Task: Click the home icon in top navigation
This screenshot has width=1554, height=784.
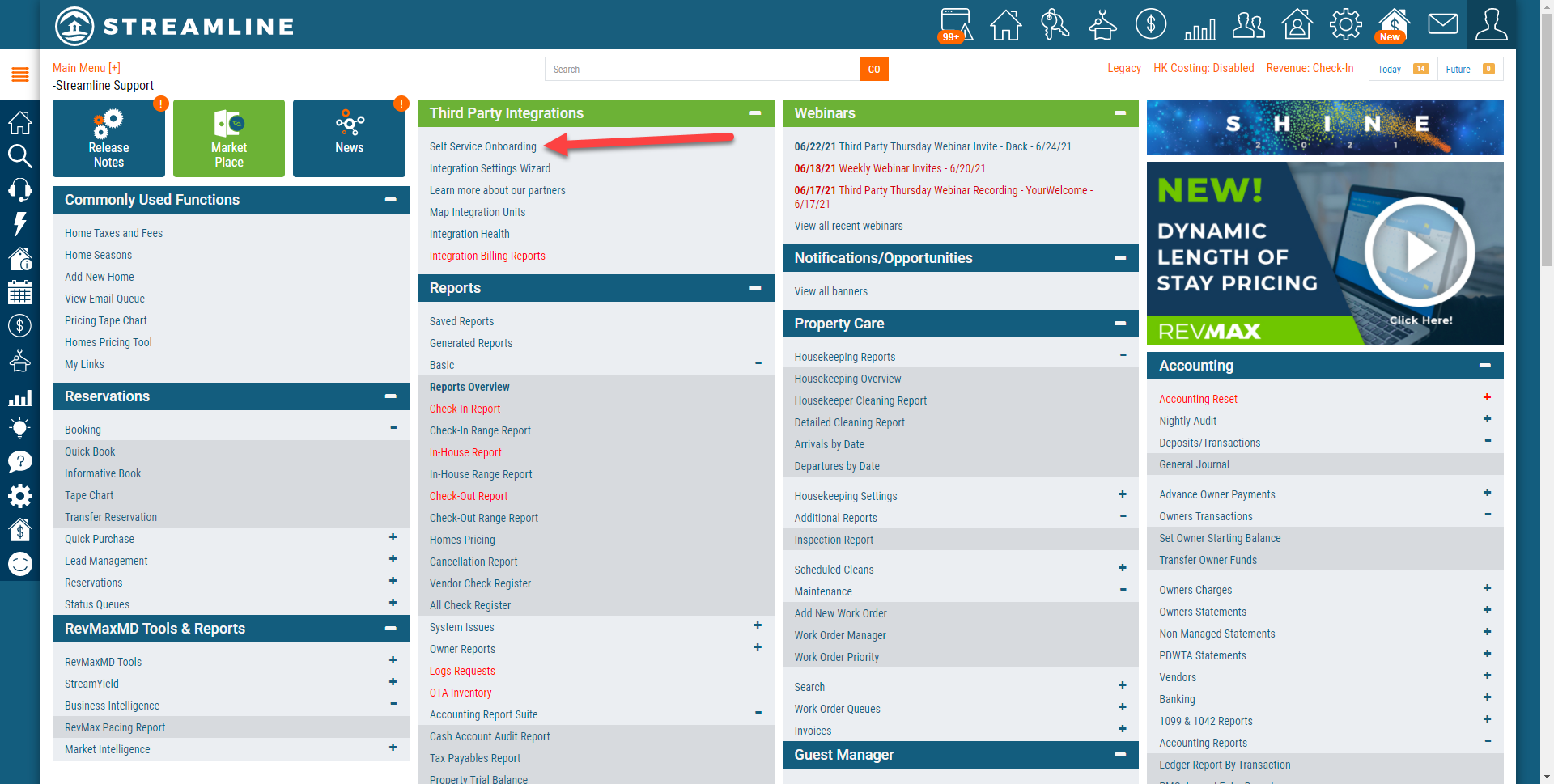Action: tap(1005, 25)
